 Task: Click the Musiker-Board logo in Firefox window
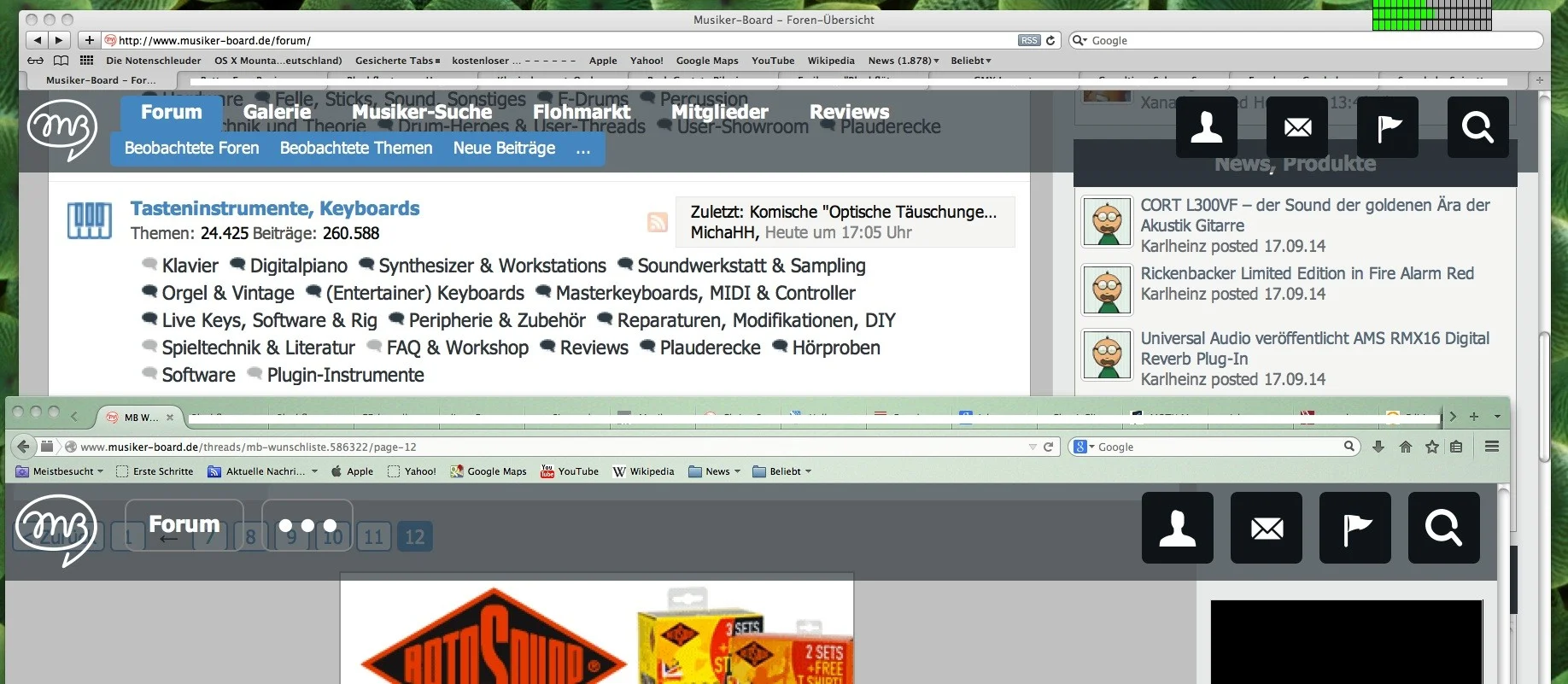click(x=56, y=530)
